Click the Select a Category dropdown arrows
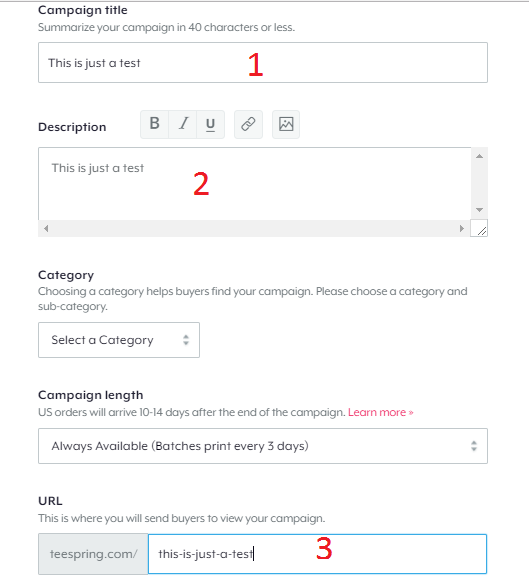Screen dimensions: 529x583 click(x=186, y=340)
